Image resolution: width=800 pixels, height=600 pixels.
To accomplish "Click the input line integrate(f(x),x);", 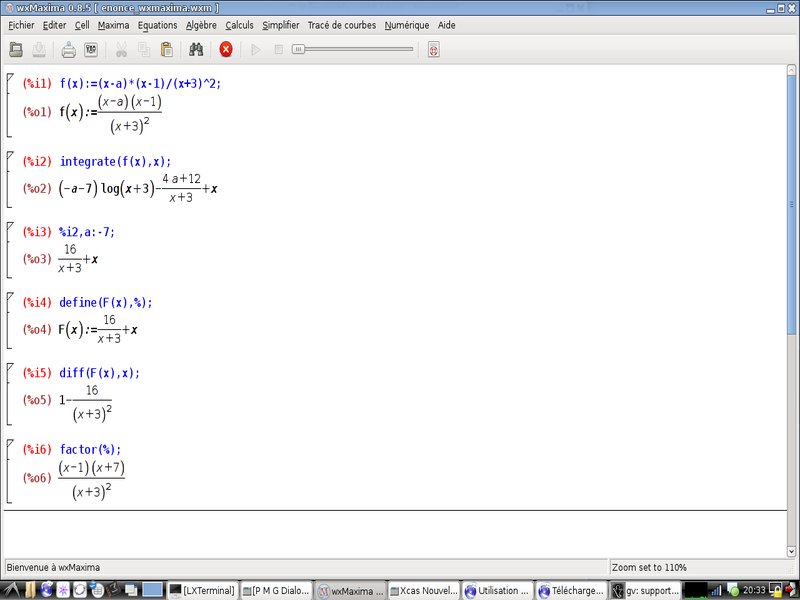I will click(115, 161).
